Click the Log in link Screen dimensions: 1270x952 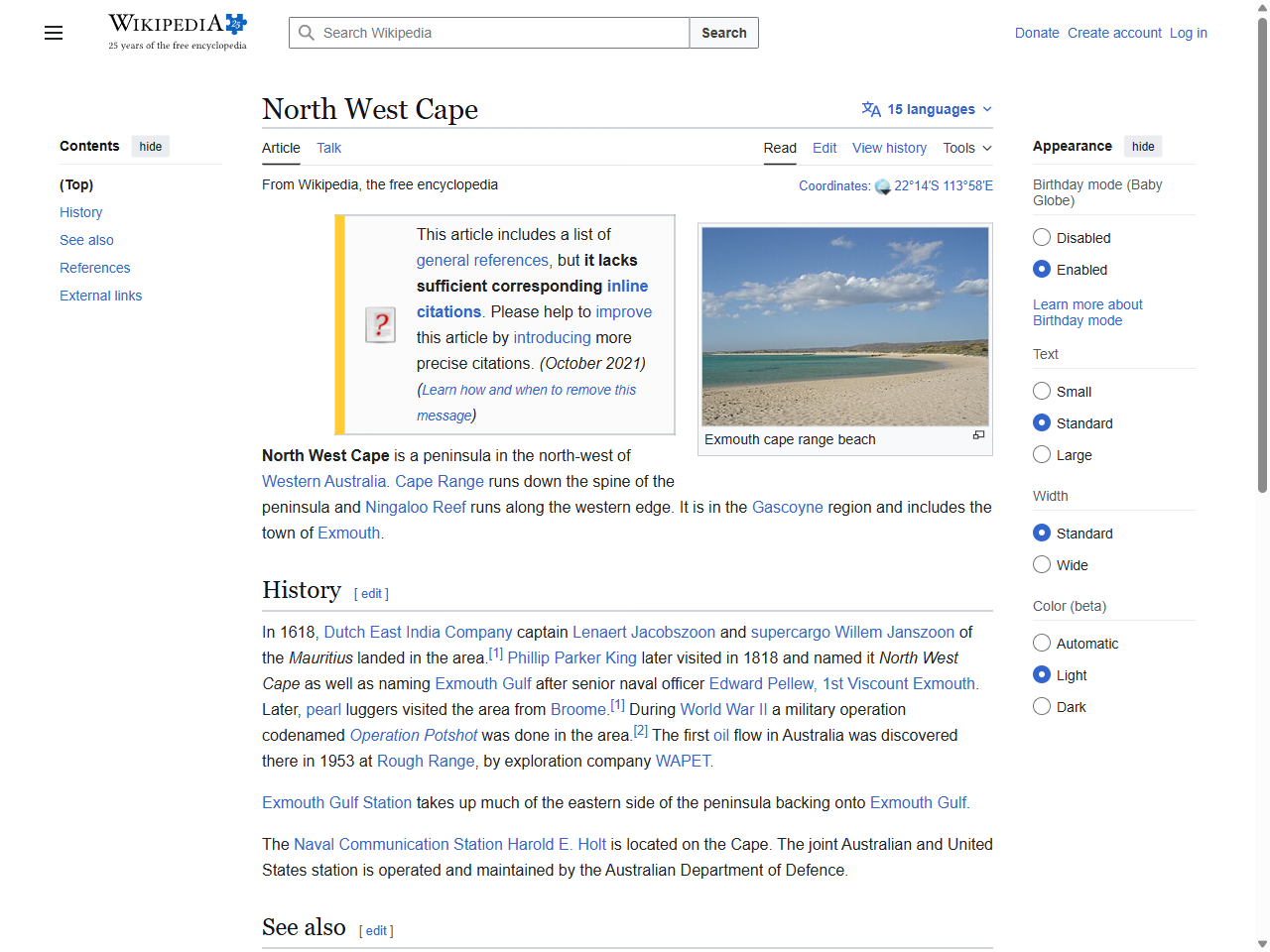pos(1189,33)
